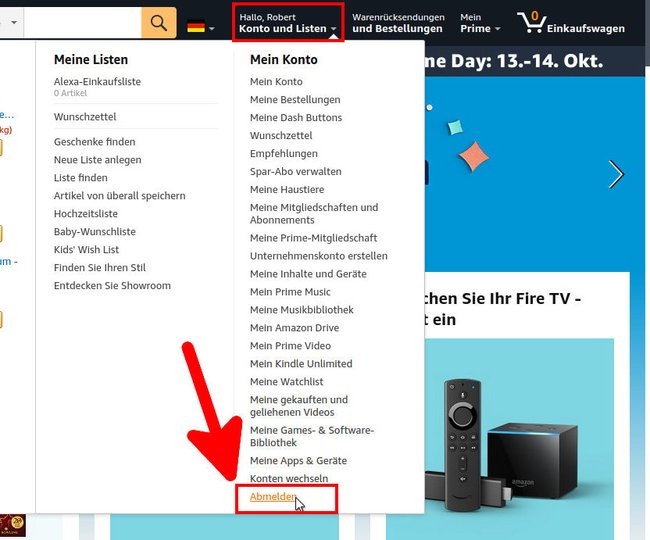Open Meine gekauften und geliehenen Videos

(x=299, y=406)
